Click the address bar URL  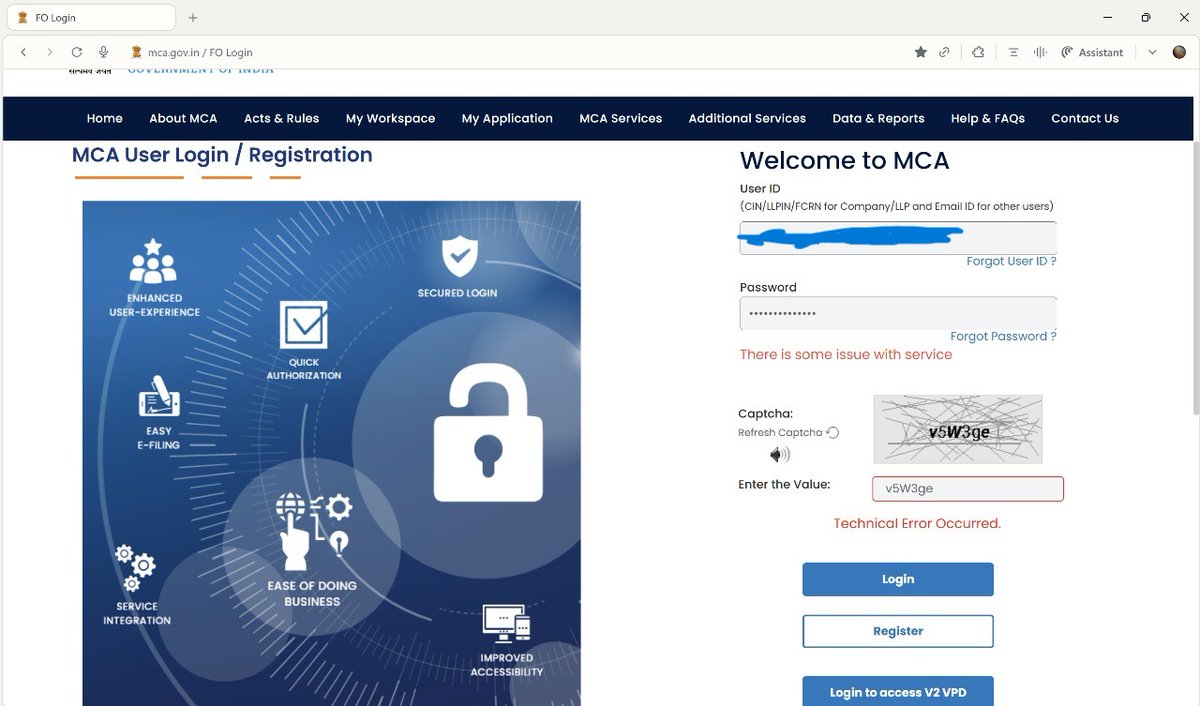[202, 52]
